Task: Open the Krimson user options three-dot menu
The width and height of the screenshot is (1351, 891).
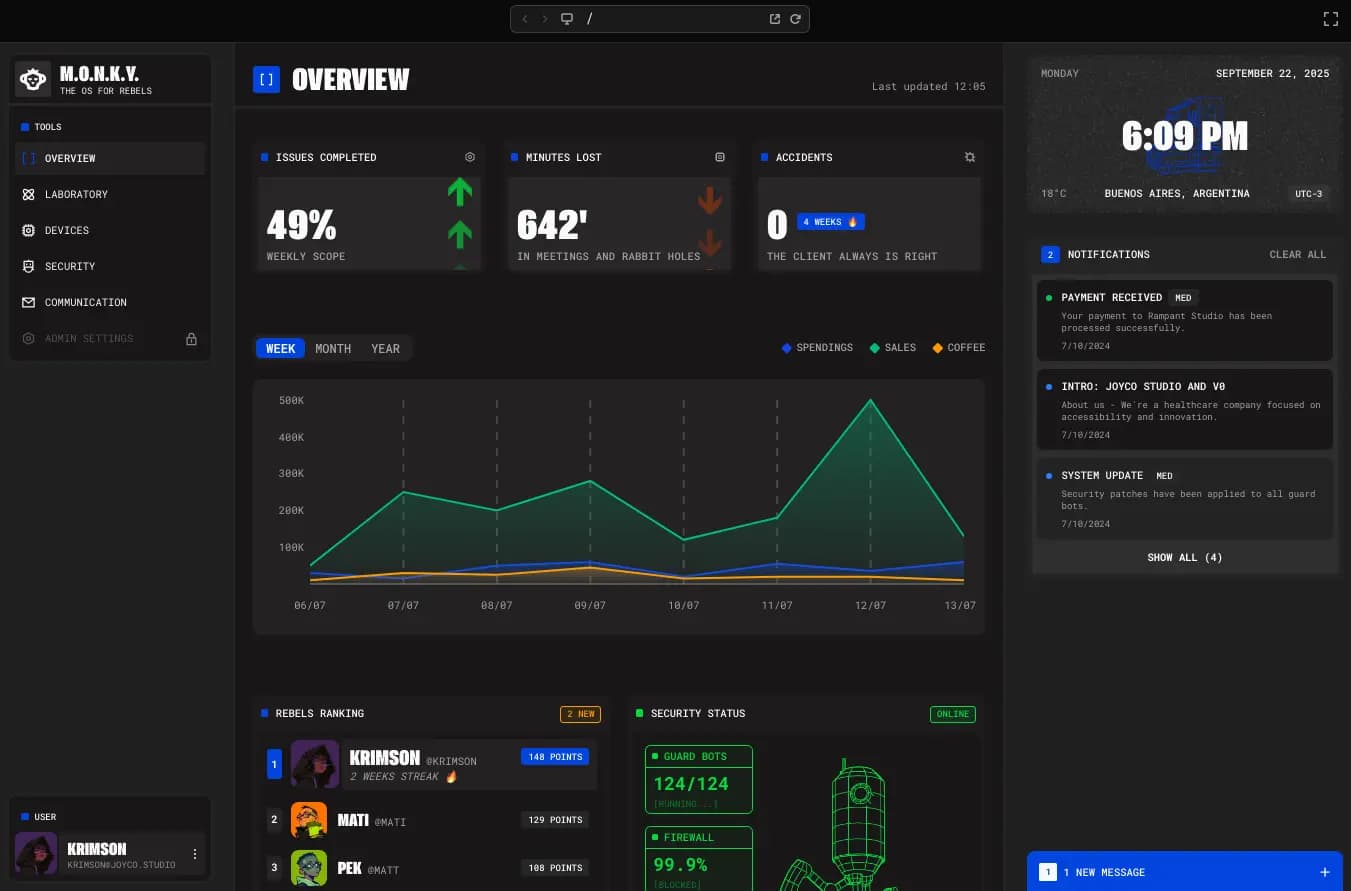Action: [194, 854]
